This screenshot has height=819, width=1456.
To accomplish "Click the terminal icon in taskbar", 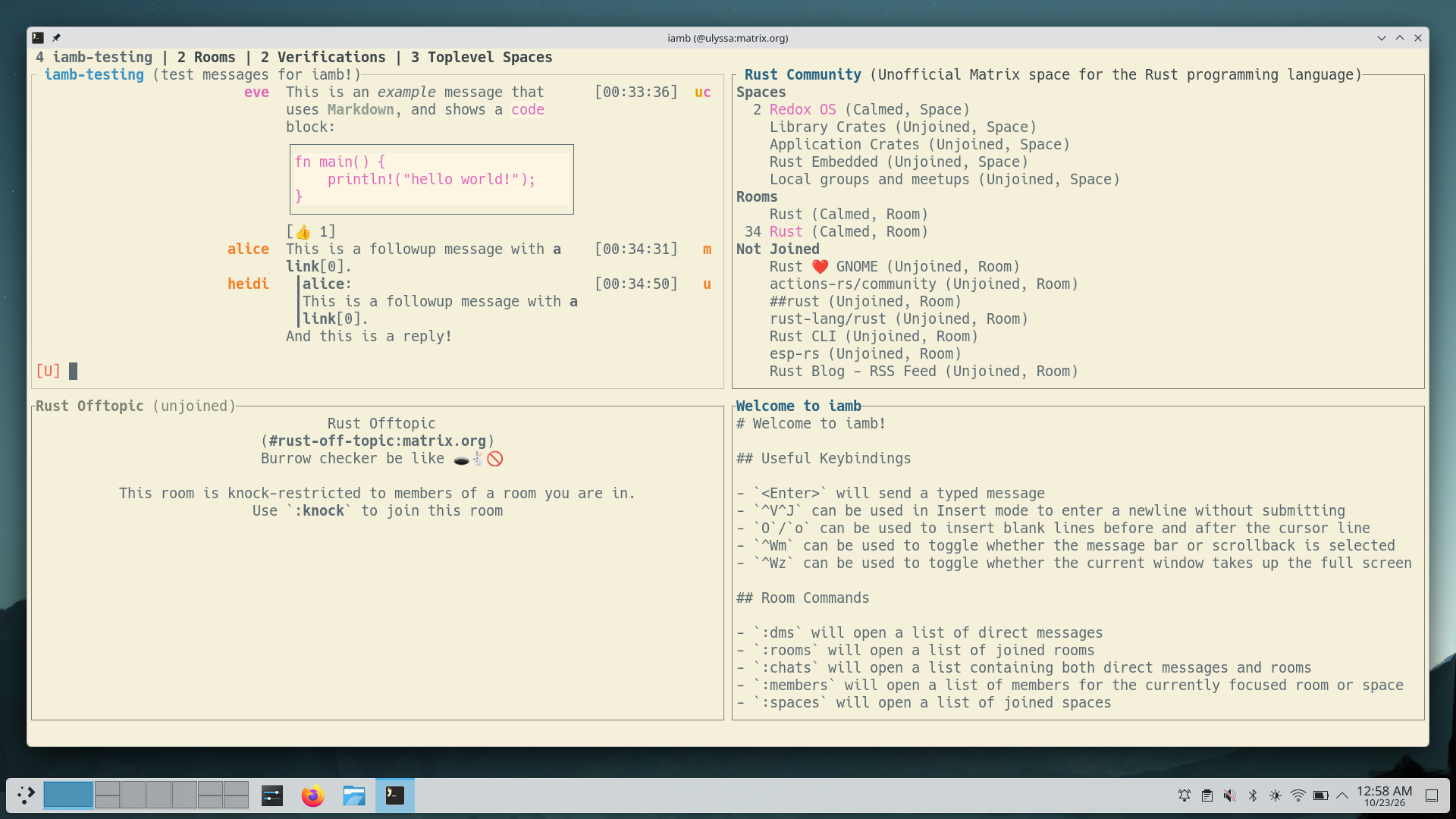I will [x=395, y=795].
